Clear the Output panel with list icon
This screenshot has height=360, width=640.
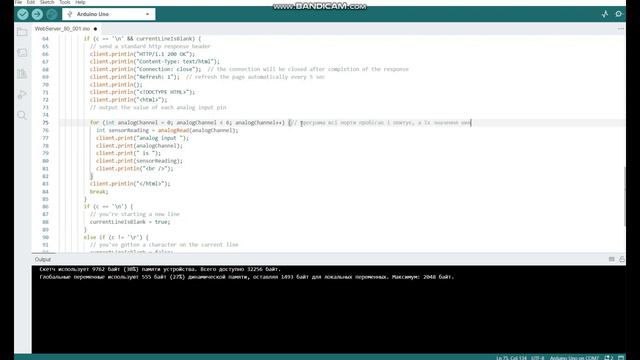(611, 259)
